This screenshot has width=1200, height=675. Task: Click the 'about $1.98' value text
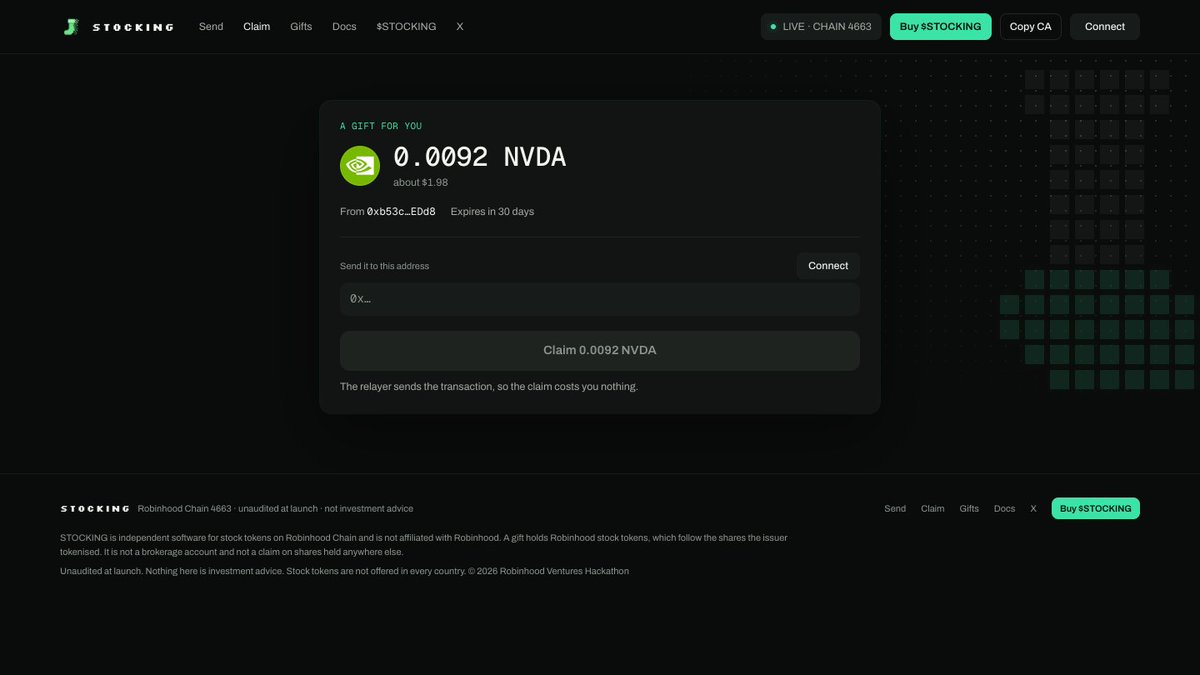(x=420, y=183)
